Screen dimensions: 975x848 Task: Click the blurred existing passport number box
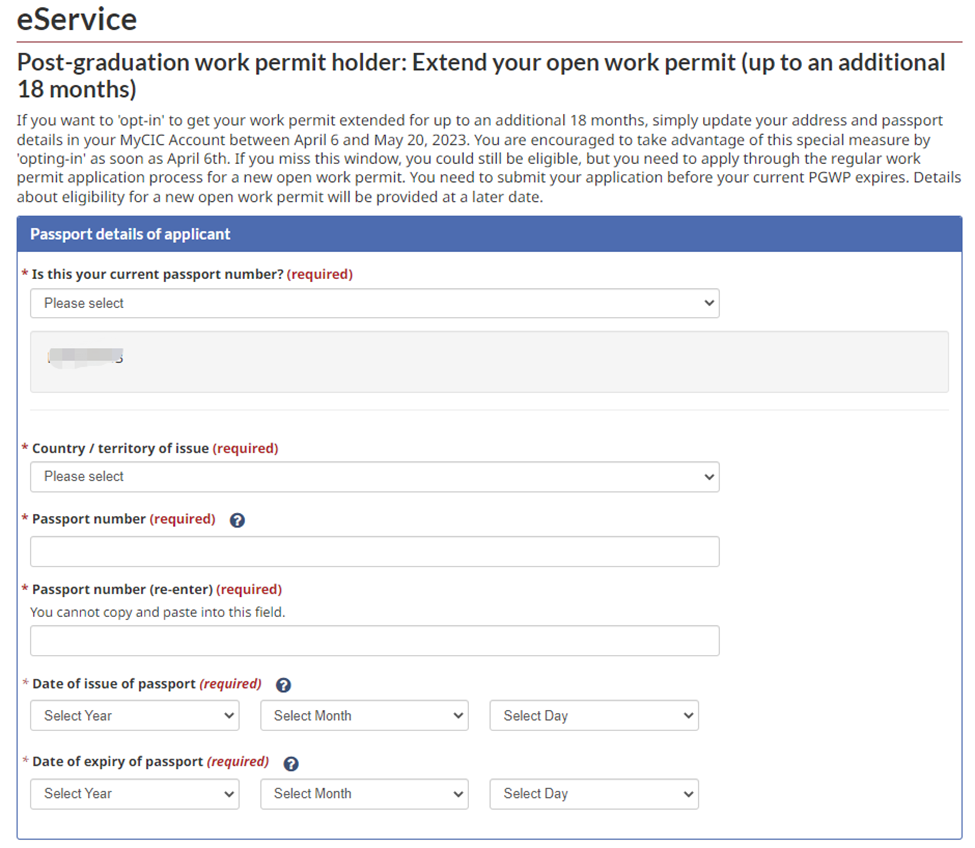coord(489,362)
